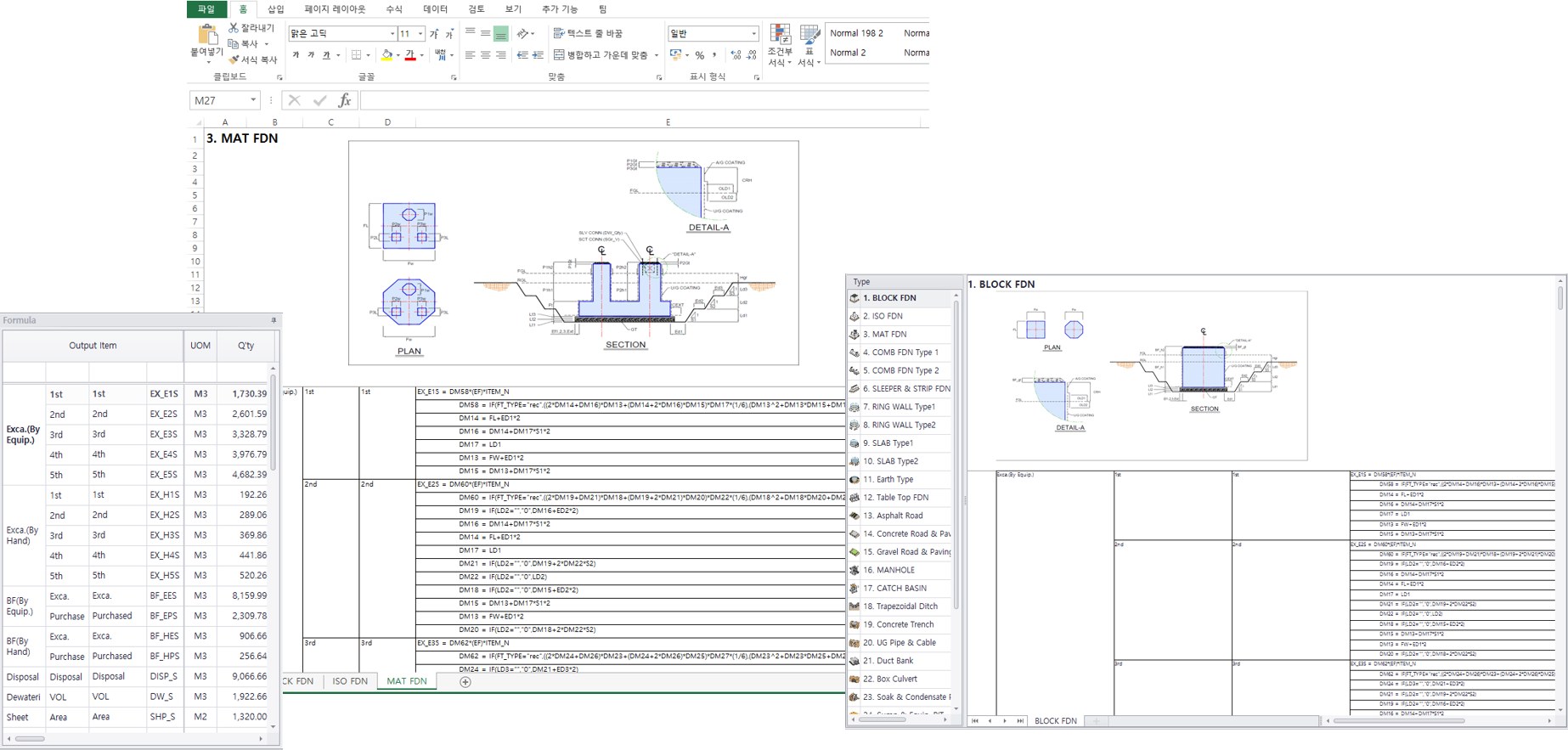
Task: Open the font name dropdown
Action: pos(392,34)
